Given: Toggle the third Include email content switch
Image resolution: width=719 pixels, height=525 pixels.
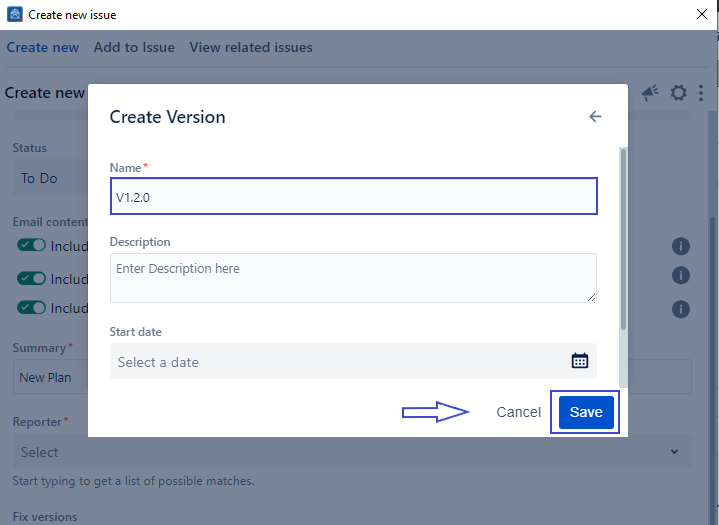Looking at the screenshot, I should pos(32,308).
